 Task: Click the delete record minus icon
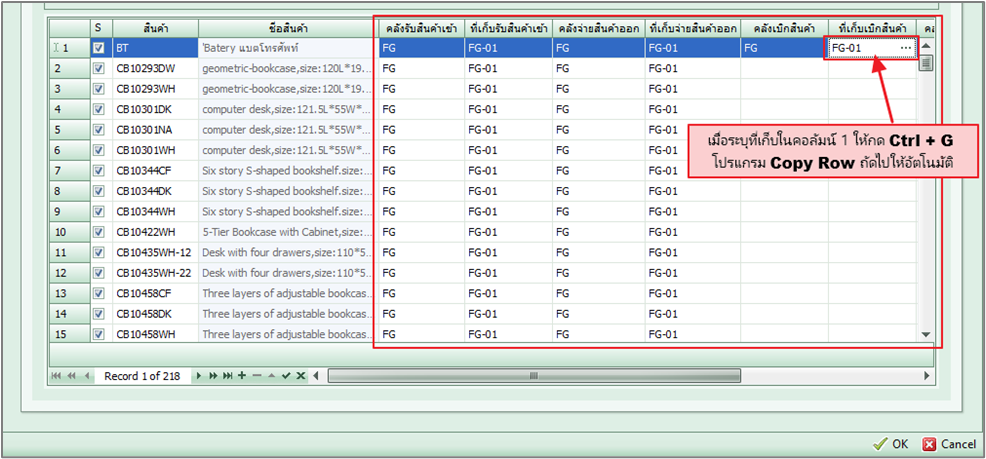pyautogui.click(x=256, y=376)
